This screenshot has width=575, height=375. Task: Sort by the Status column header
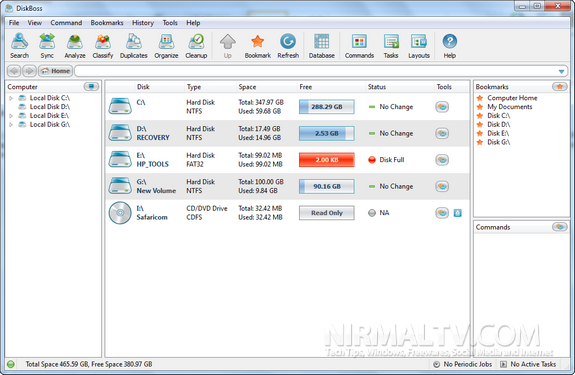click(377, 87)
